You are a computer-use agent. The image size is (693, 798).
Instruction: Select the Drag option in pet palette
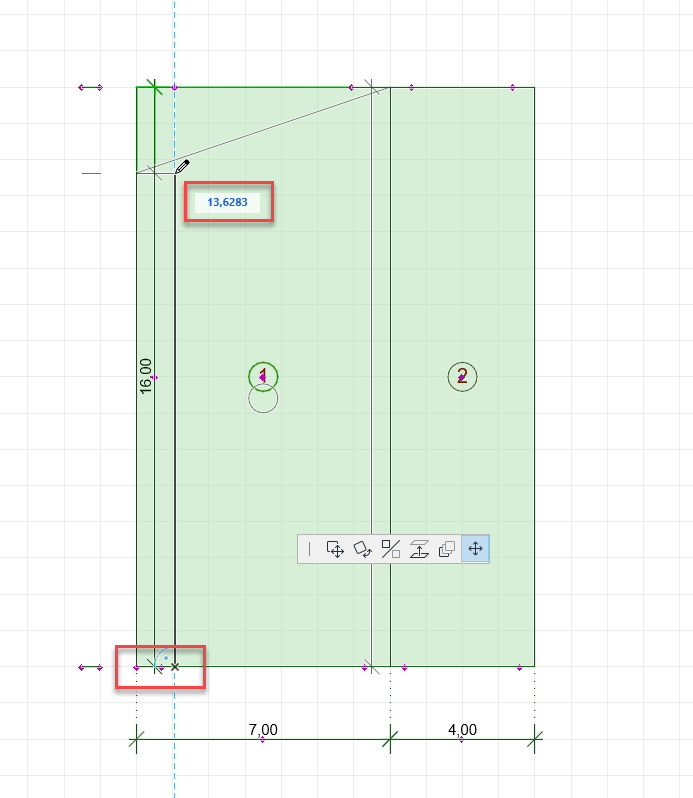335,549
